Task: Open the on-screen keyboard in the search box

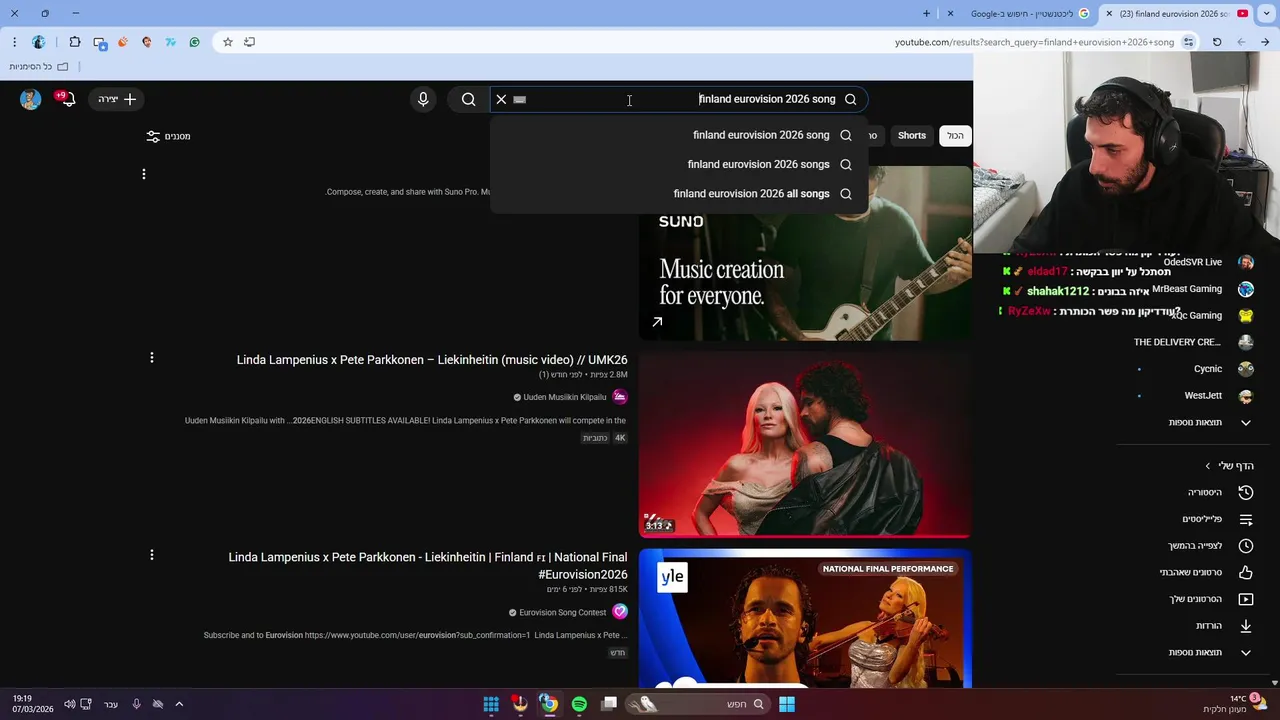Action: click(519, 99)
